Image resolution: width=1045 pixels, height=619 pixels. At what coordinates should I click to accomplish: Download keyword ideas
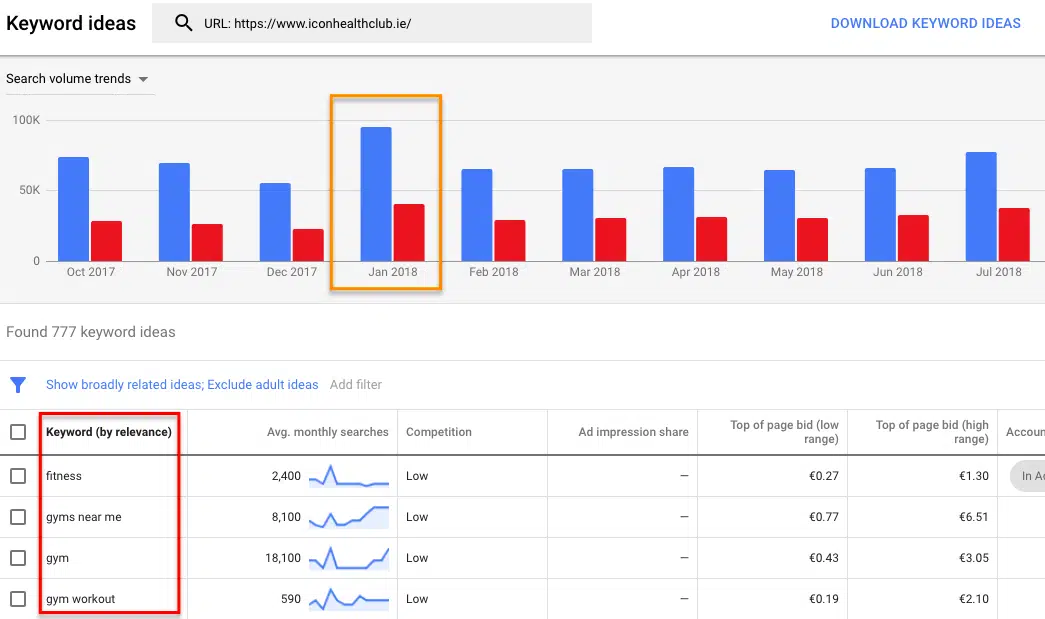[925, 23]
